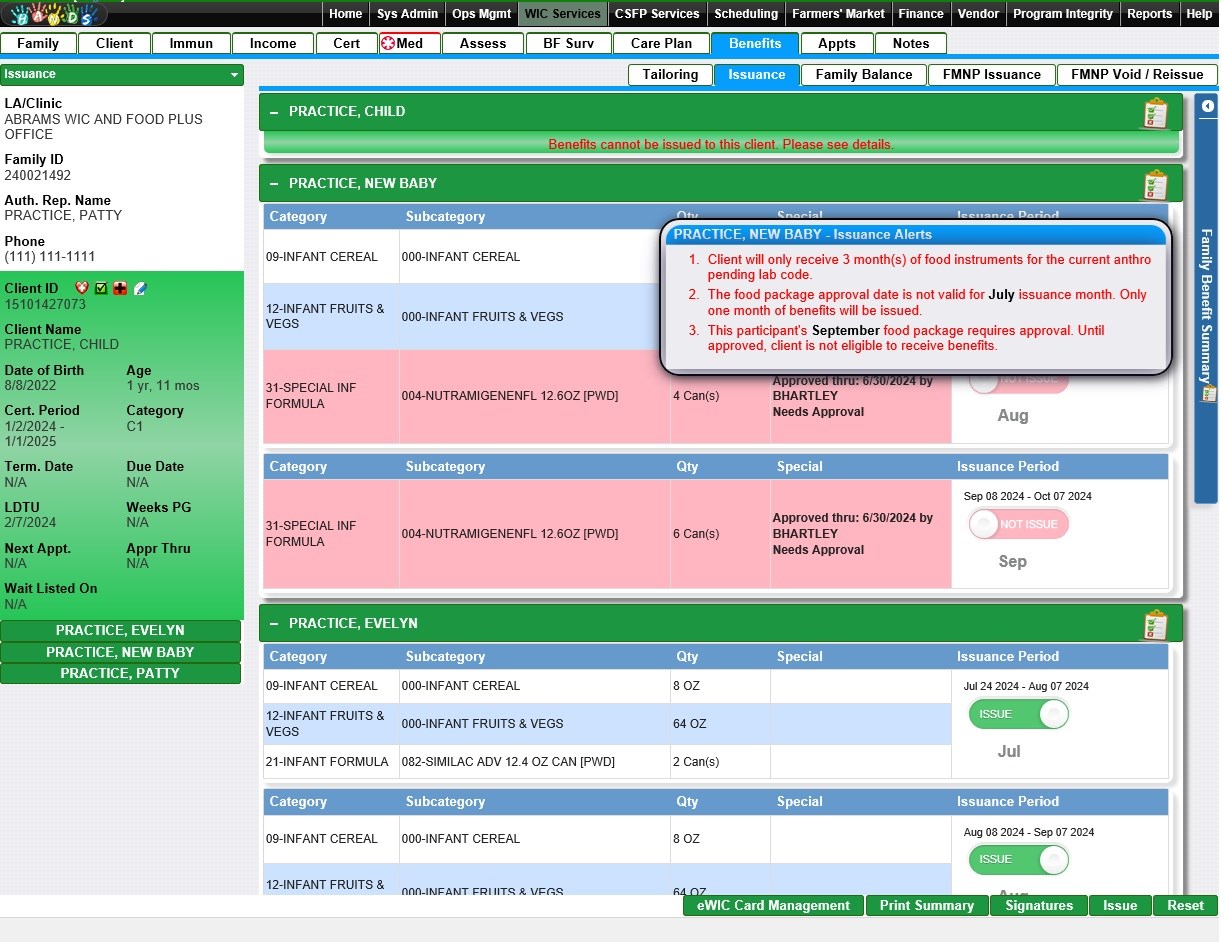This screenshot has width=1221, height=942.
Task: Click the eWIC Card Management button
Action: coord(773,905)
